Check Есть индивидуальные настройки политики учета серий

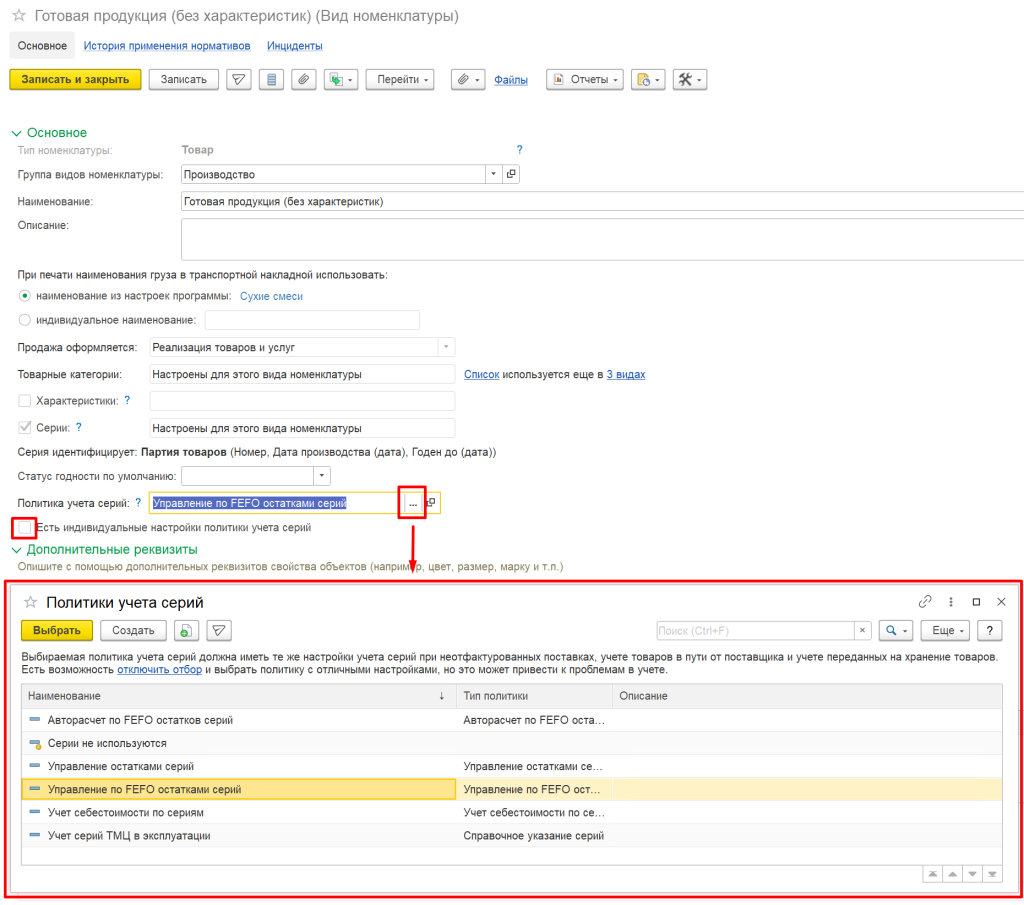tap(25, 527)
